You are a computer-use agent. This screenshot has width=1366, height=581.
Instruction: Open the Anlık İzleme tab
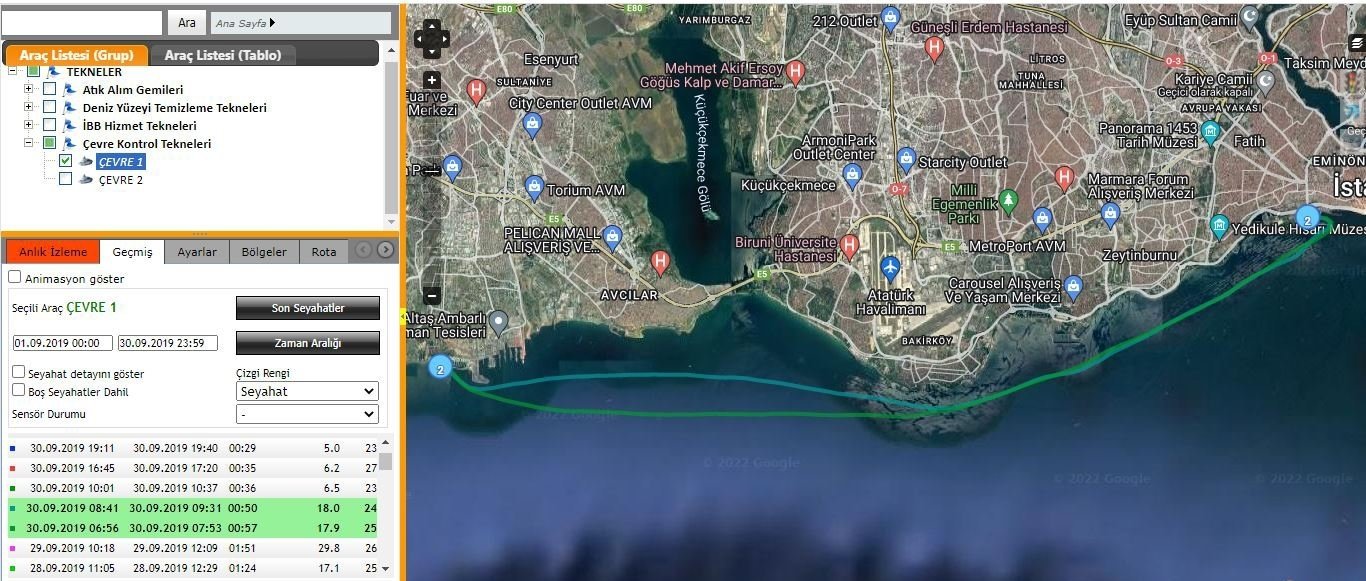click(x=53, y=252)
